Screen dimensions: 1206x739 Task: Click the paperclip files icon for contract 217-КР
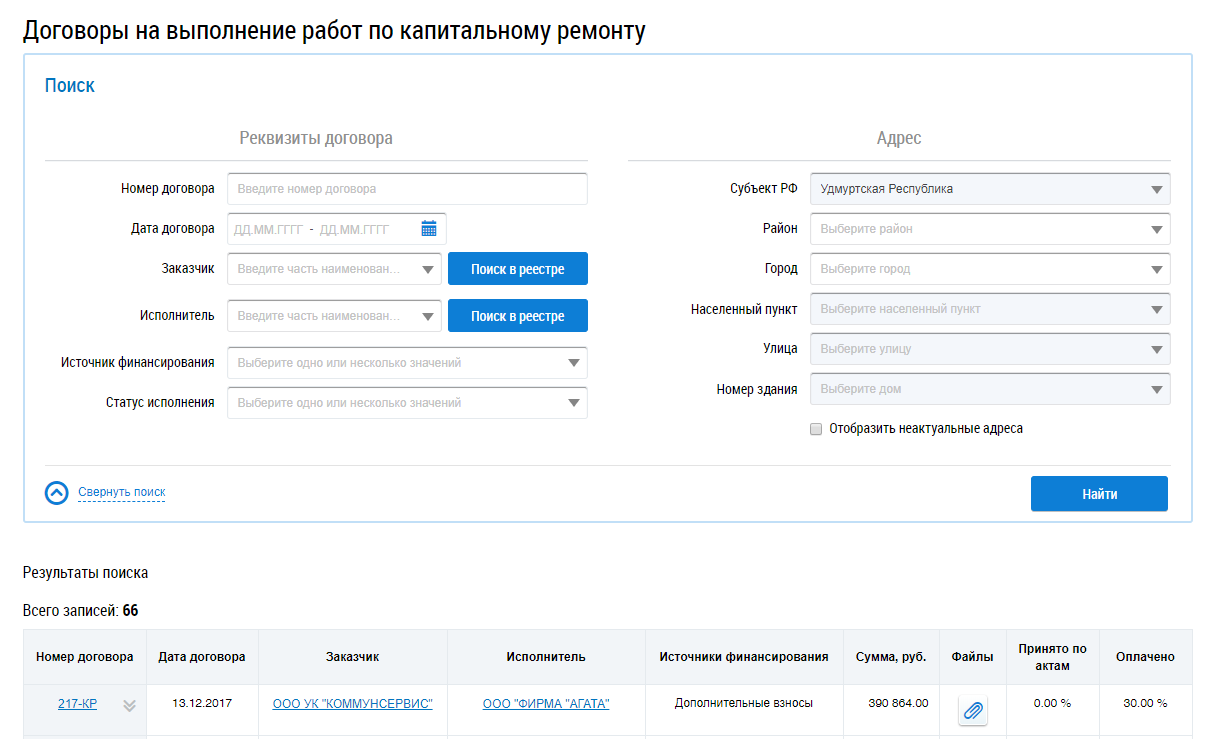click(x=973, y=711)
